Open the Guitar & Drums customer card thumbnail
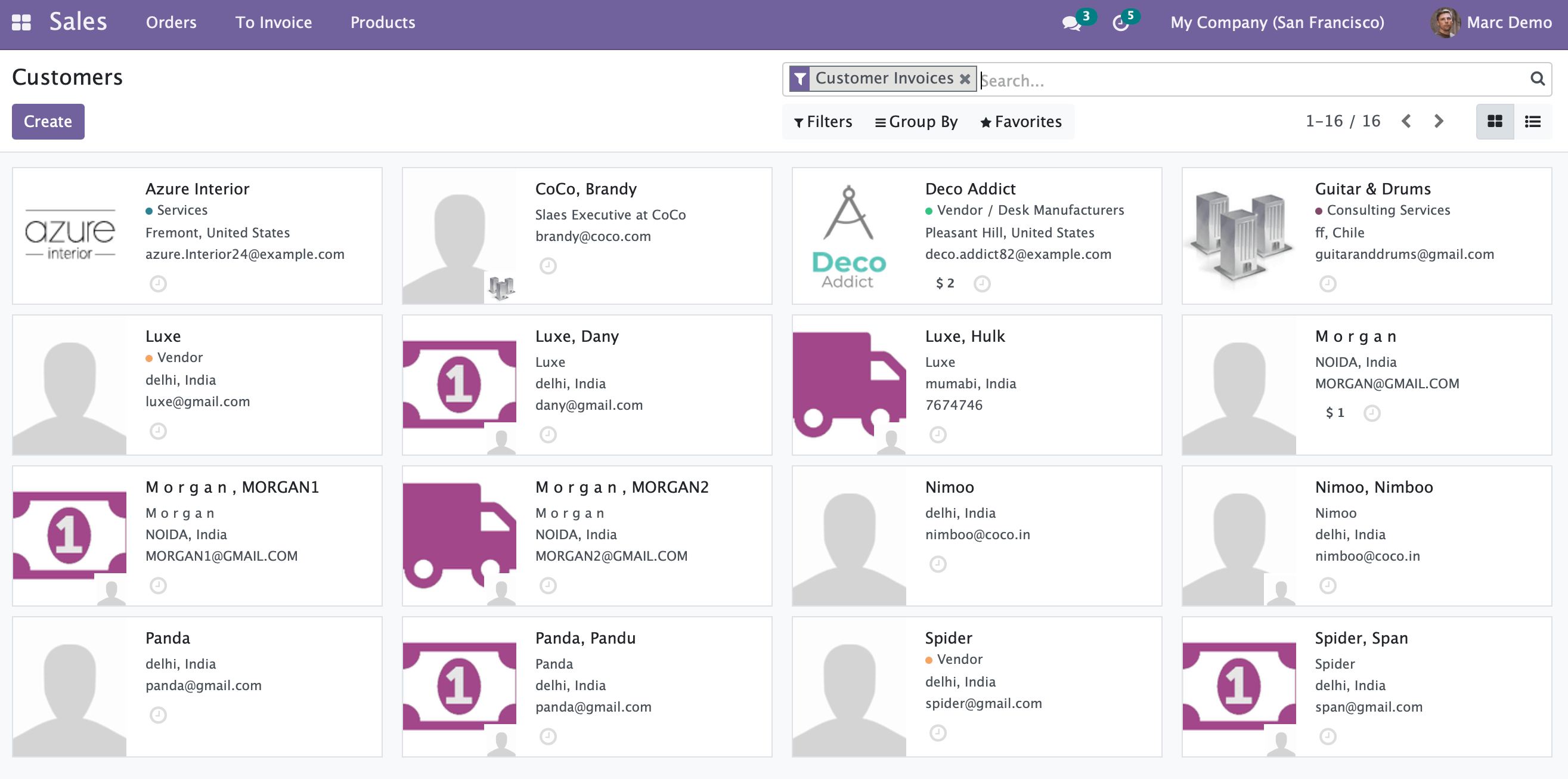Viewport: 1568px width, 779px height. point(1239,236)
